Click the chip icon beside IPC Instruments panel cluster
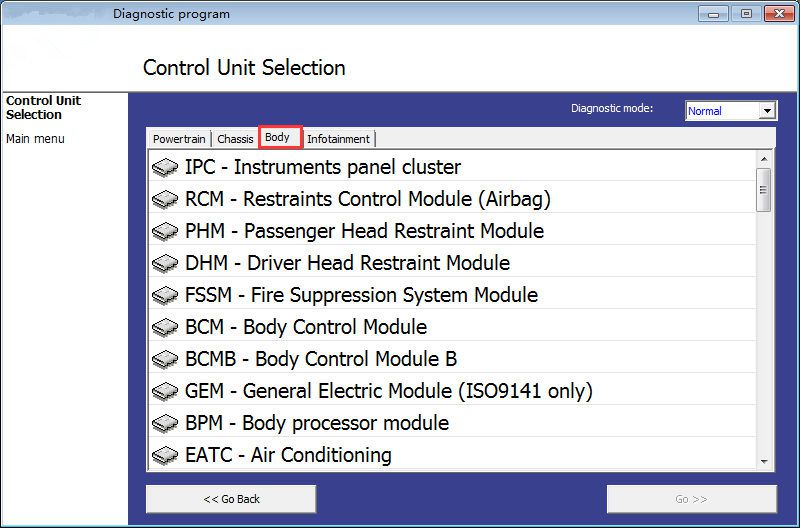The image size is (800, 528). pos(165,168)
